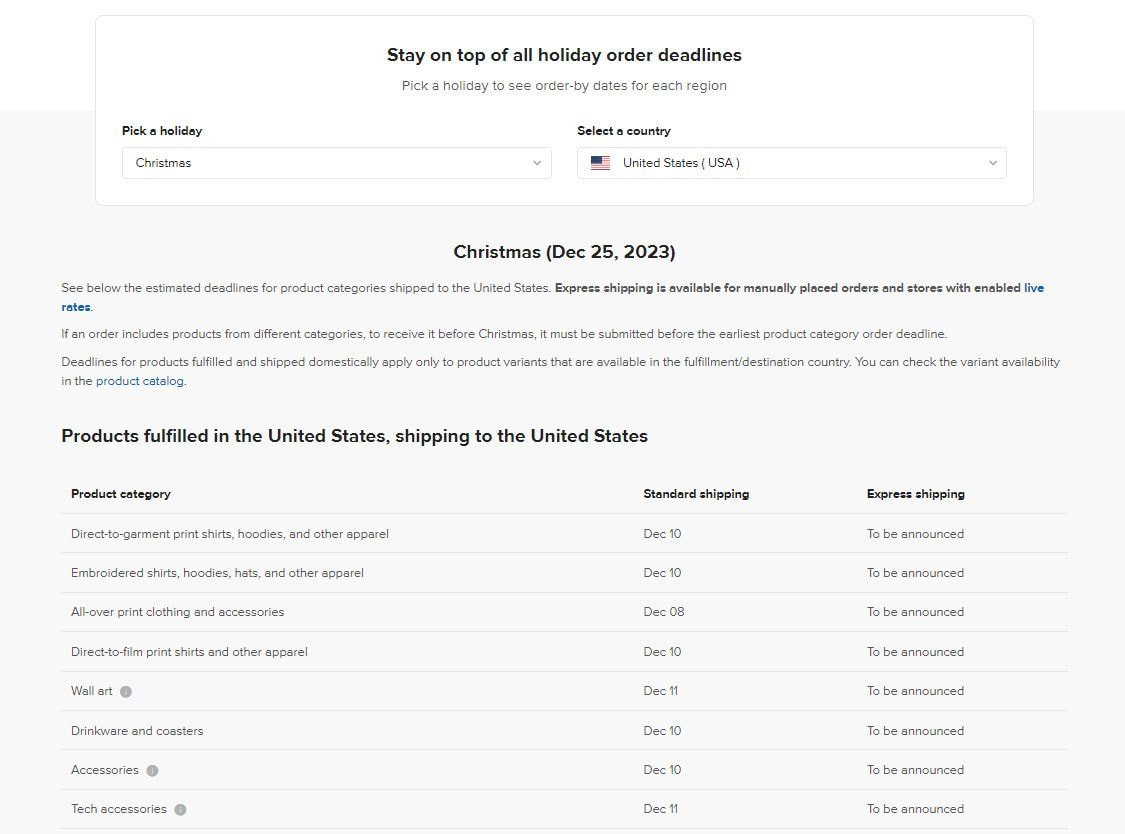Click the Christmas (Dec 25, 2023) heading
The image size is (1125, 834).
pyautogui.click(x=563, y=251)
